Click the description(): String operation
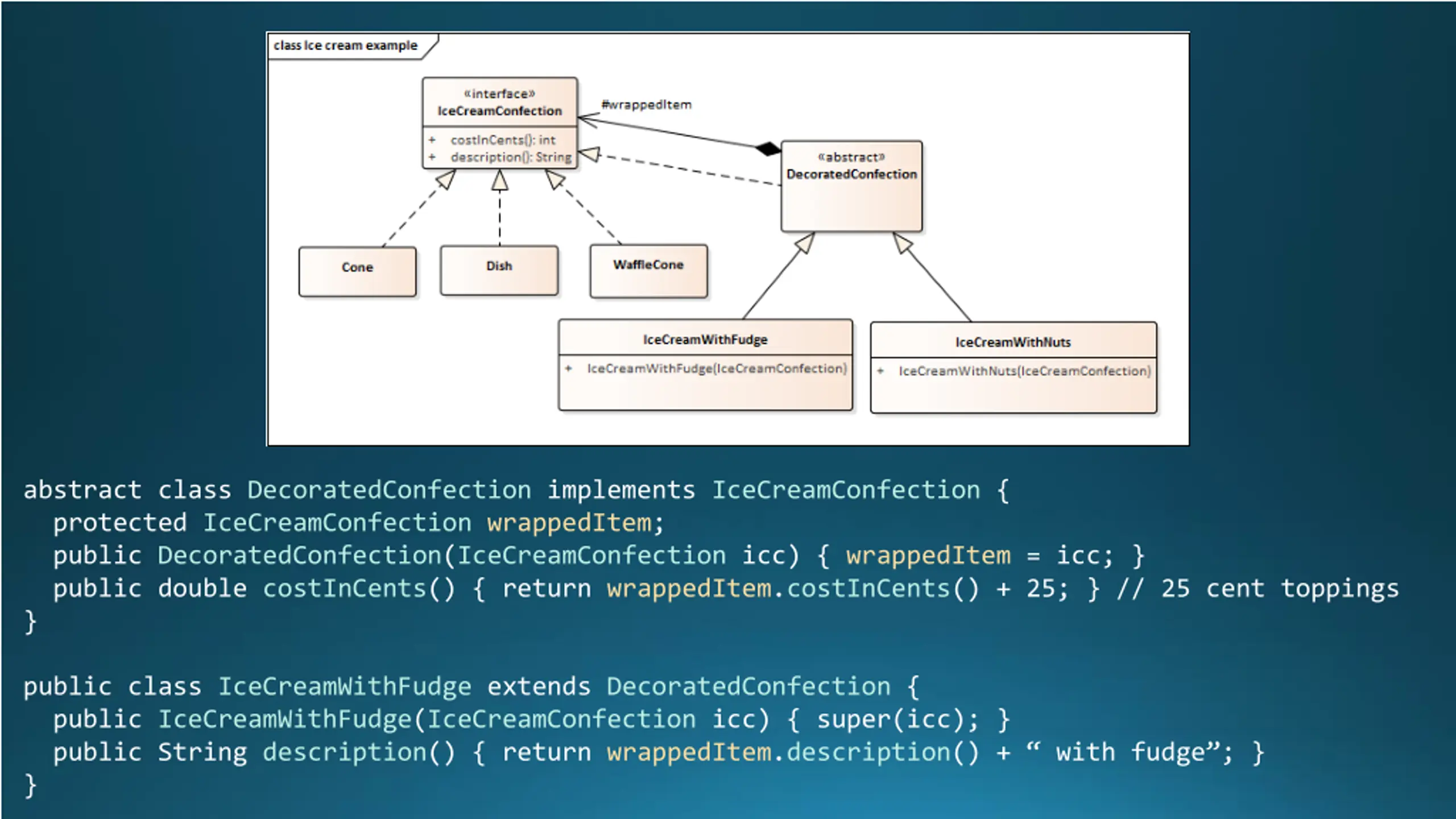1456x819 pixels. [x=511, y=157]
